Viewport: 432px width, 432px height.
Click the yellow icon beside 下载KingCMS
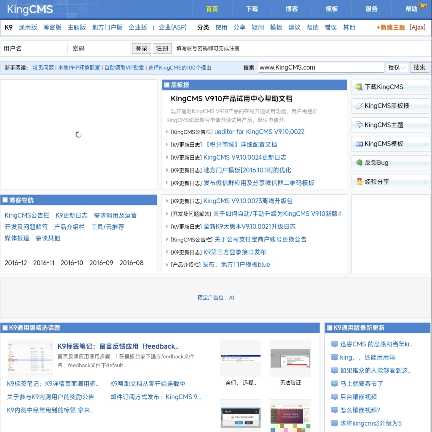coord(359,87)
